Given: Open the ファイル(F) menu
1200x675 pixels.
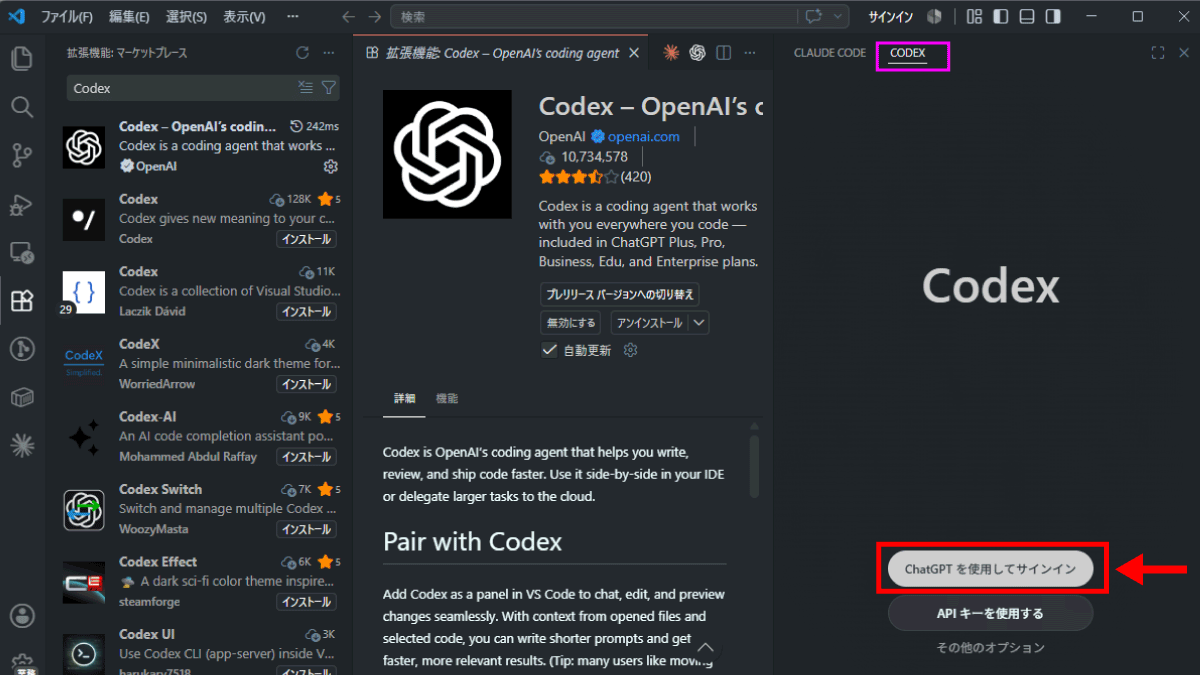Looking at the screenshot, I should [x=68, y=17].
